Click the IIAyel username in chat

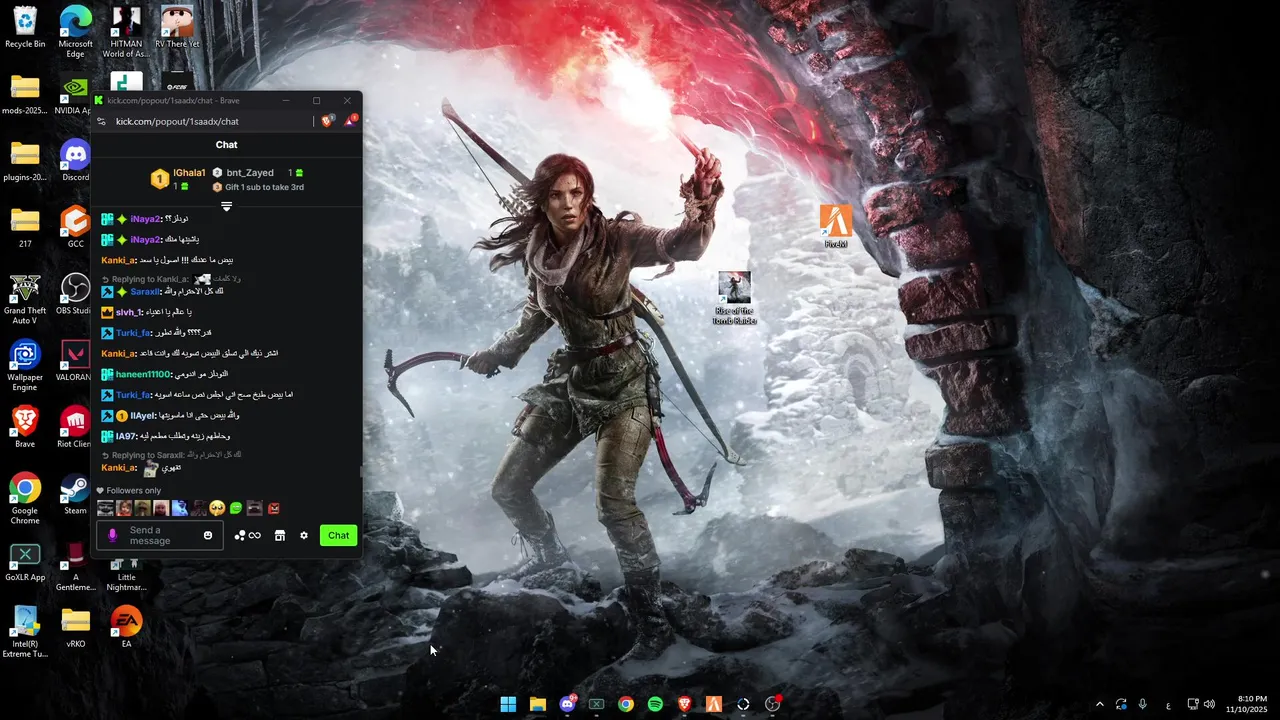pyautogui.click(x=144, y=415)
